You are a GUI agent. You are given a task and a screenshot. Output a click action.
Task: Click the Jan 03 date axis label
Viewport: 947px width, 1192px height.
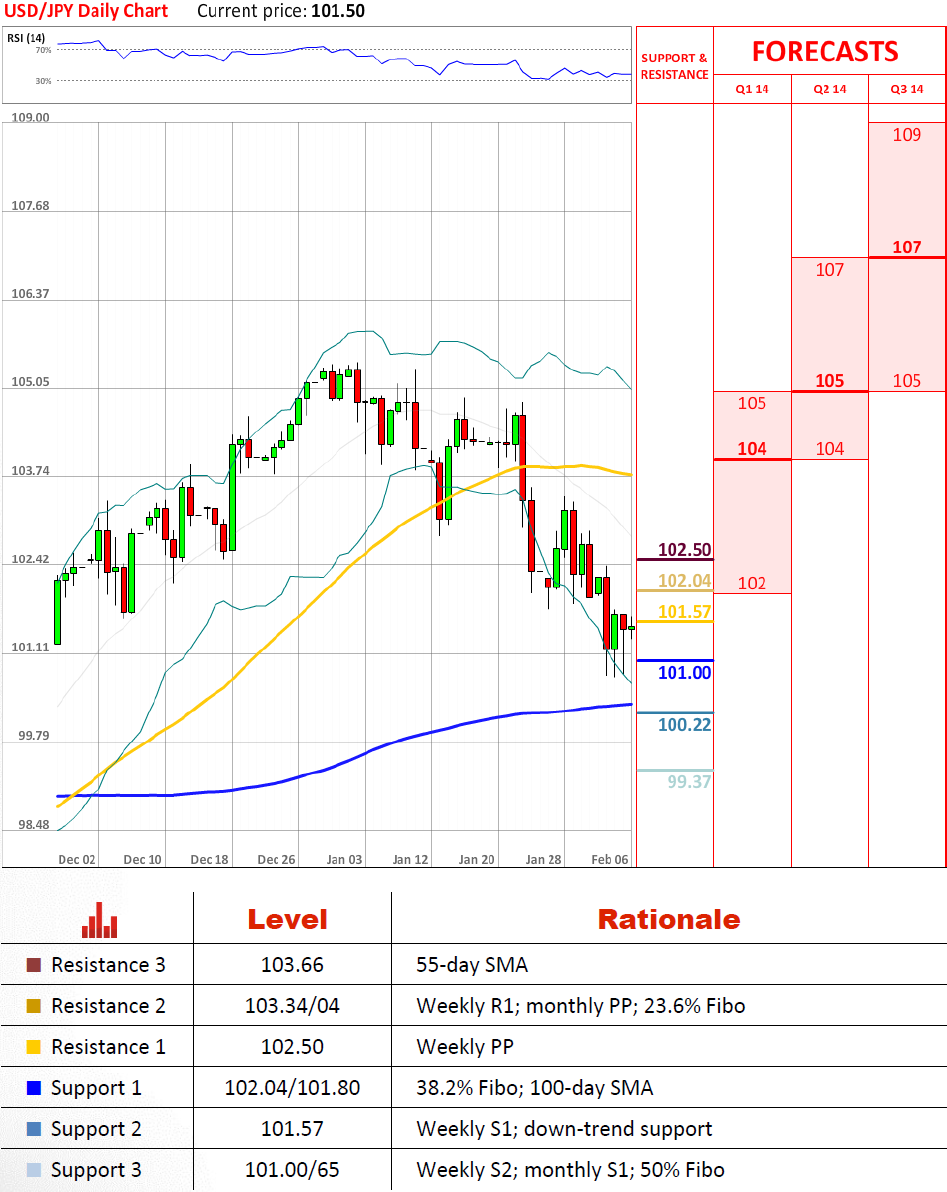tap(344, 860)
